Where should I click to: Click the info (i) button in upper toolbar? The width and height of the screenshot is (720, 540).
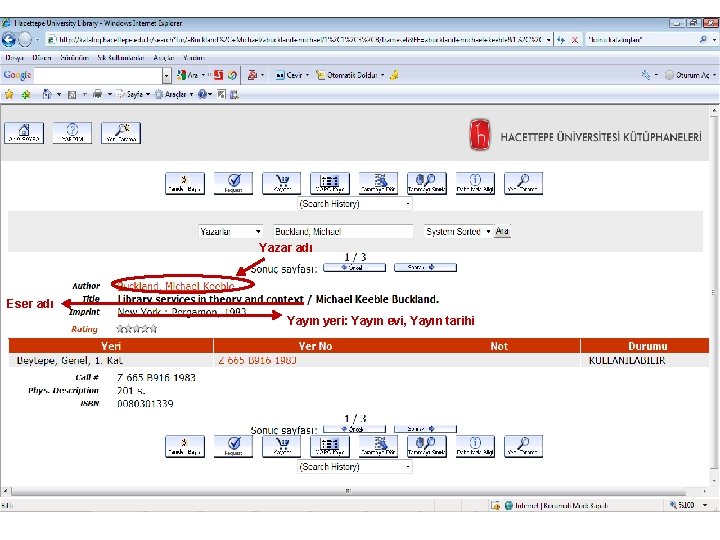click(475, 183)
